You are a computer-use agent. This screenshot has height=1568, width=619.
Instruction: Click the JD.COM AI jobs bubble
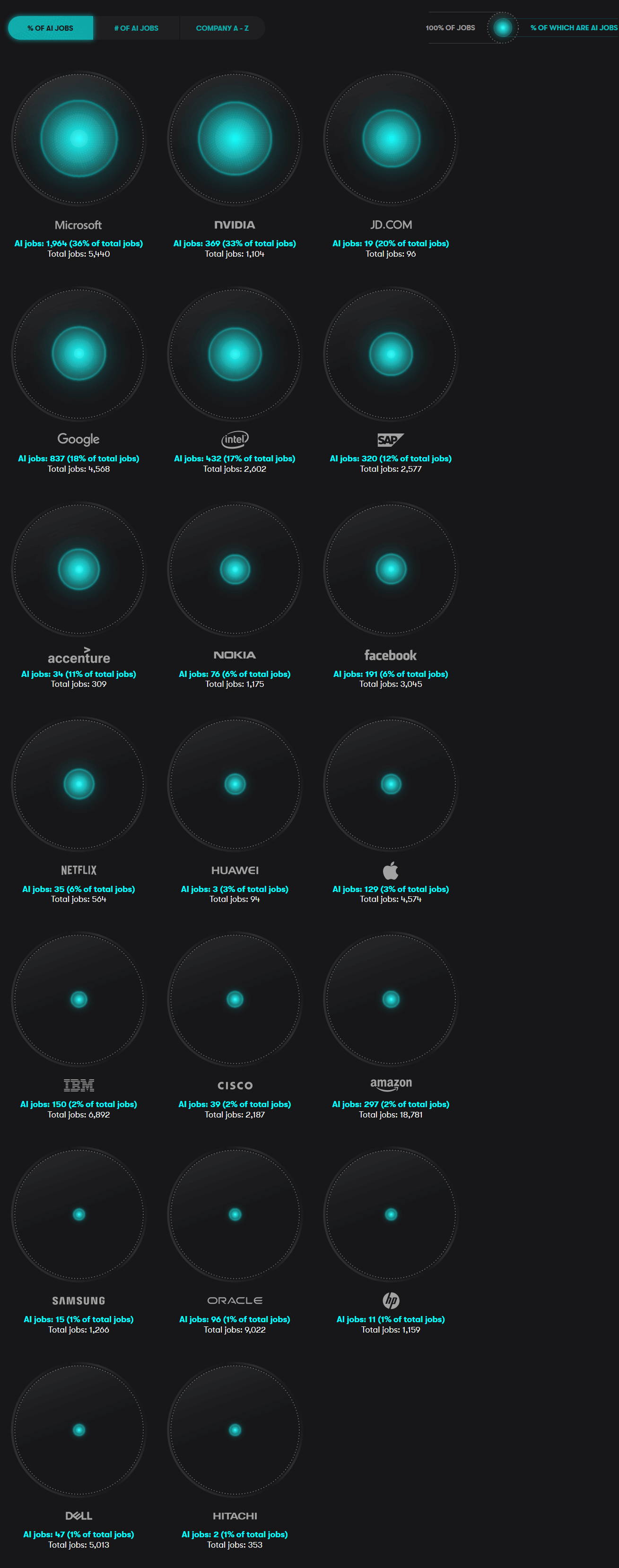[x=391, y=139]
